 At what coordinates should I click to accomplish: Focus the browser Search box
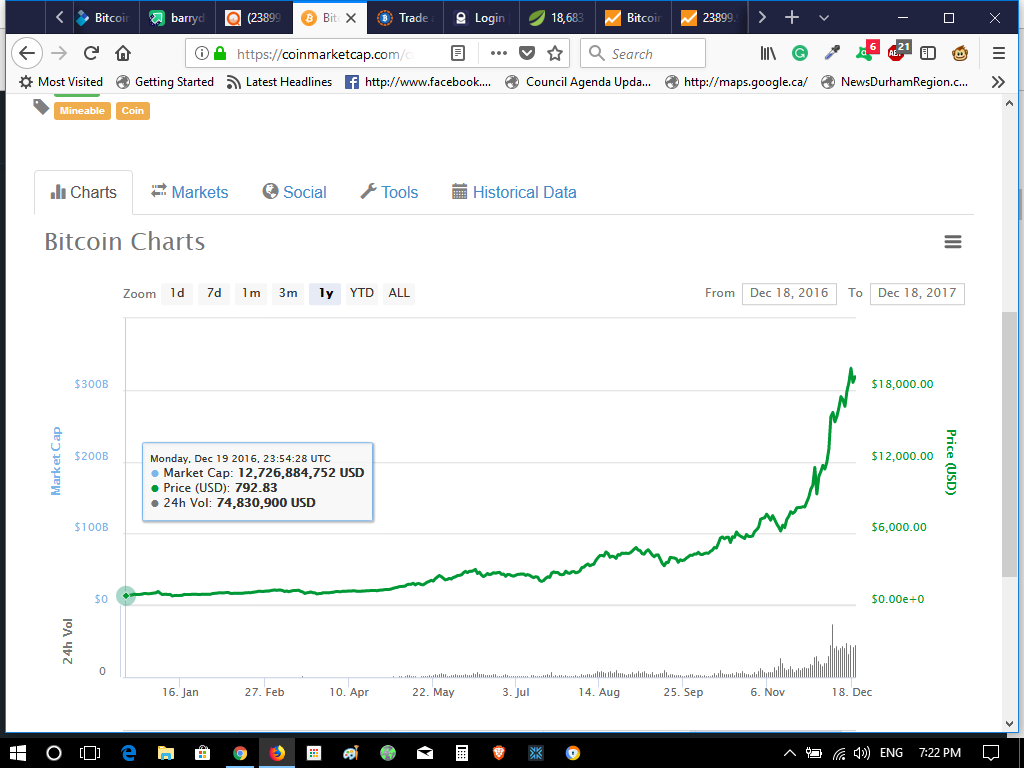(643, 54)
